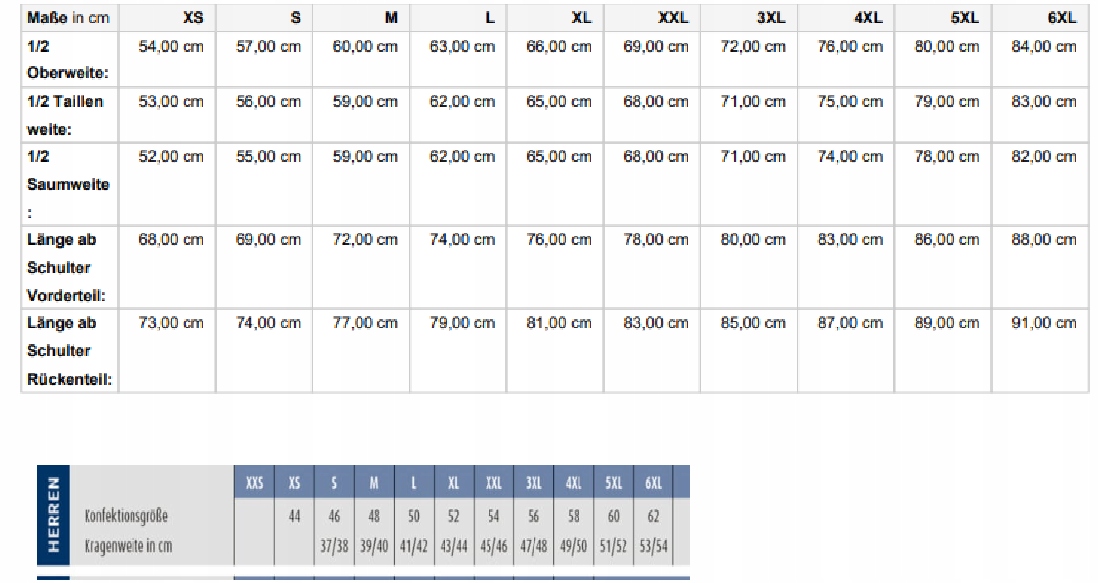
Task: Select the 6XL column header
Action: click(1061, 18)
